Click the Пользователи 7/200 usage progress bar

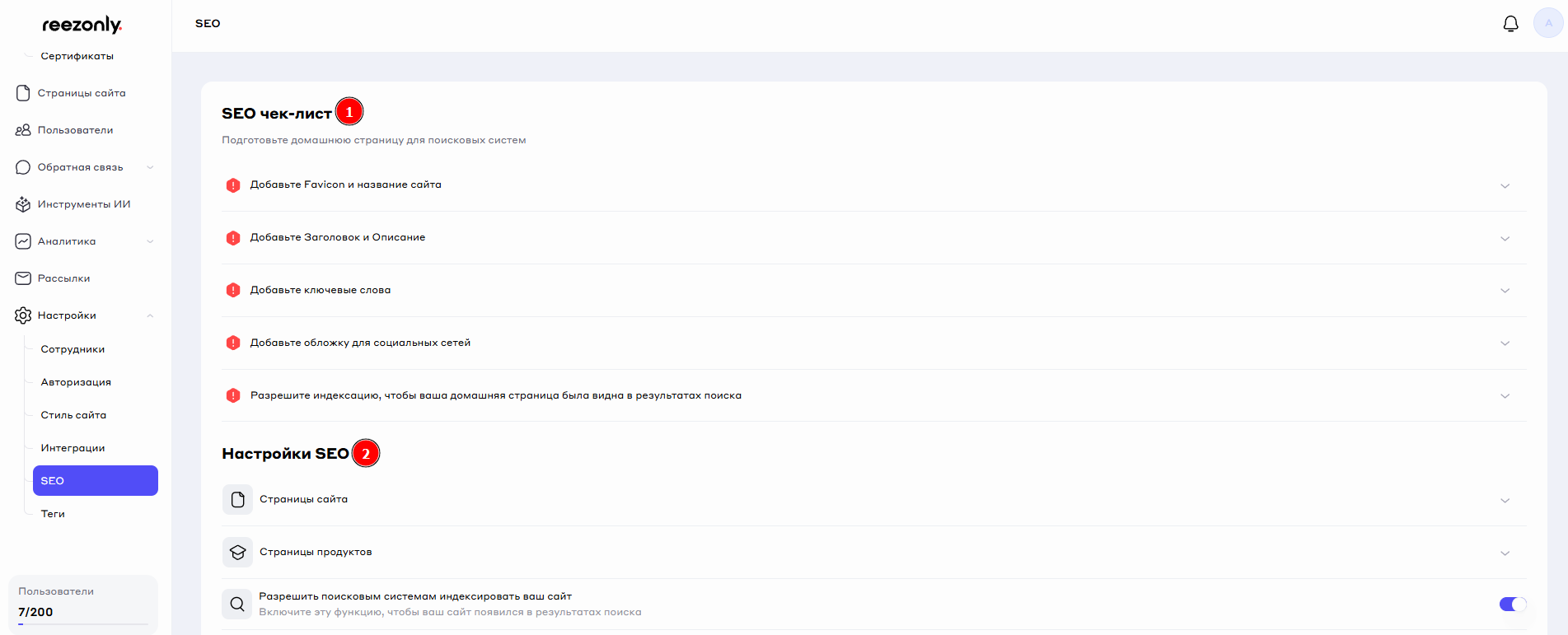[x=82, y=624]
